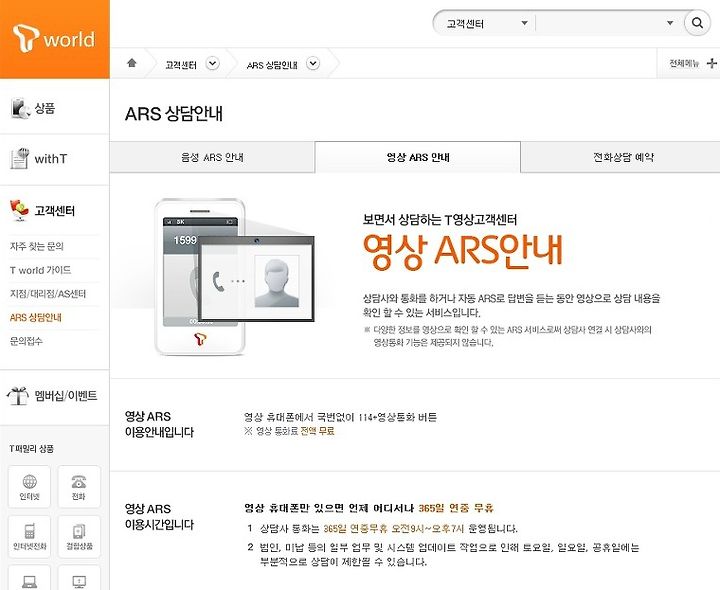The image size is (720, 590).
Task: Click the 고객센터 breadcrumb text
Action: tap(181, 65)
